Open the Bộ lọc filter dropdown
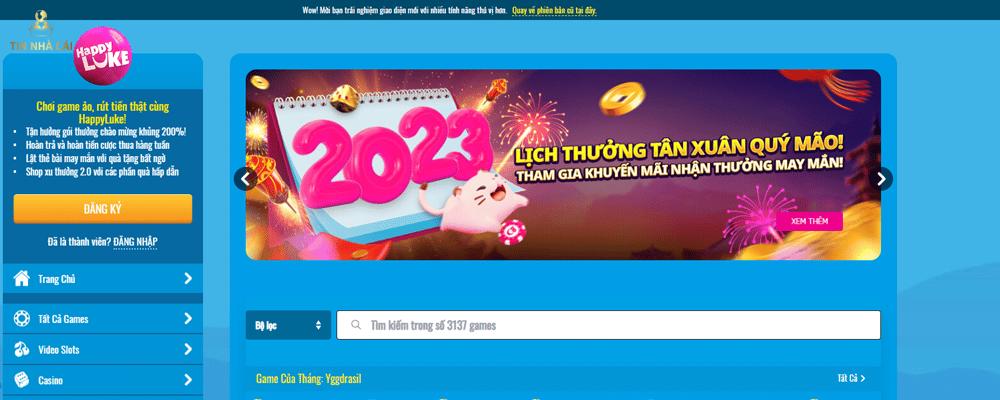 [288, 325]
